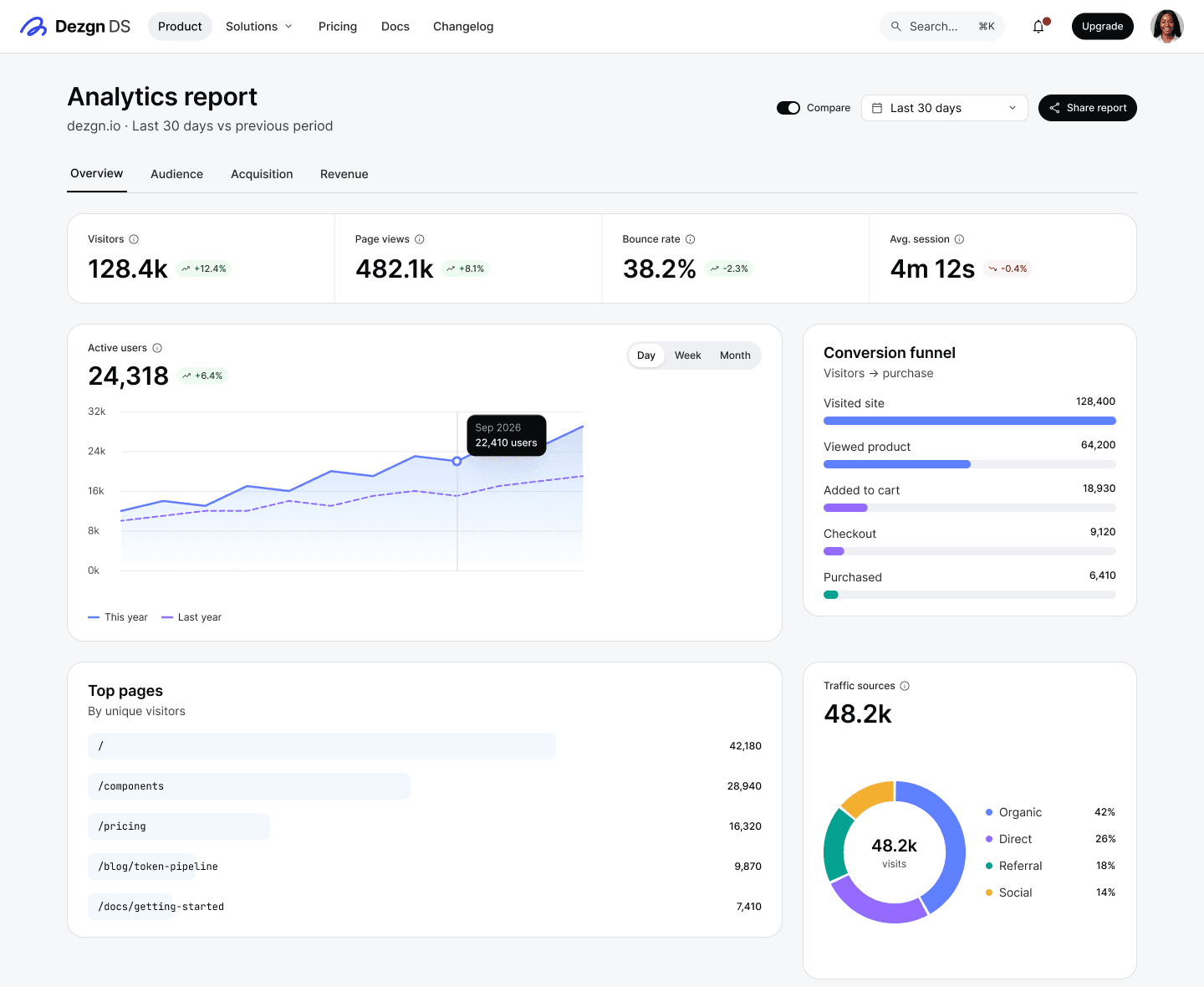Viewport: 1204px width, 987px height.
Task: Switch chart granularity to Month
Action: [735, 355]
